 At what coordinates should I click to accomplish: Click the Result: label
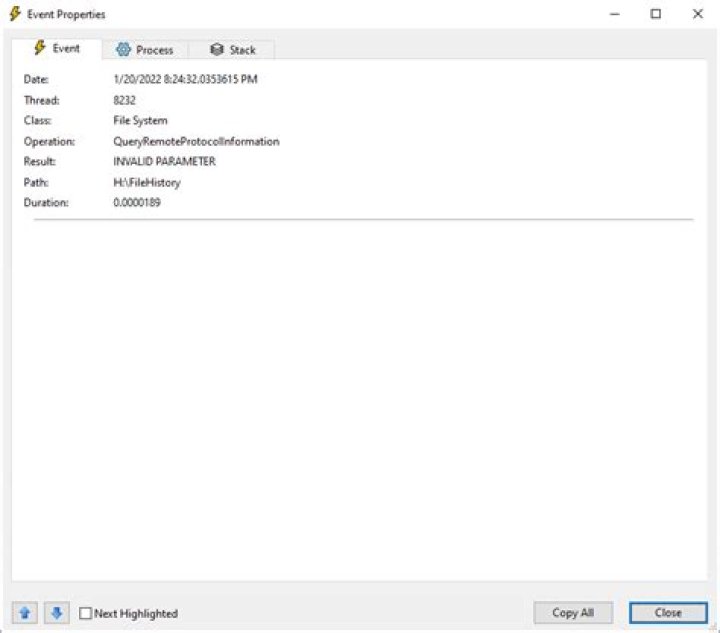(39, 162)
